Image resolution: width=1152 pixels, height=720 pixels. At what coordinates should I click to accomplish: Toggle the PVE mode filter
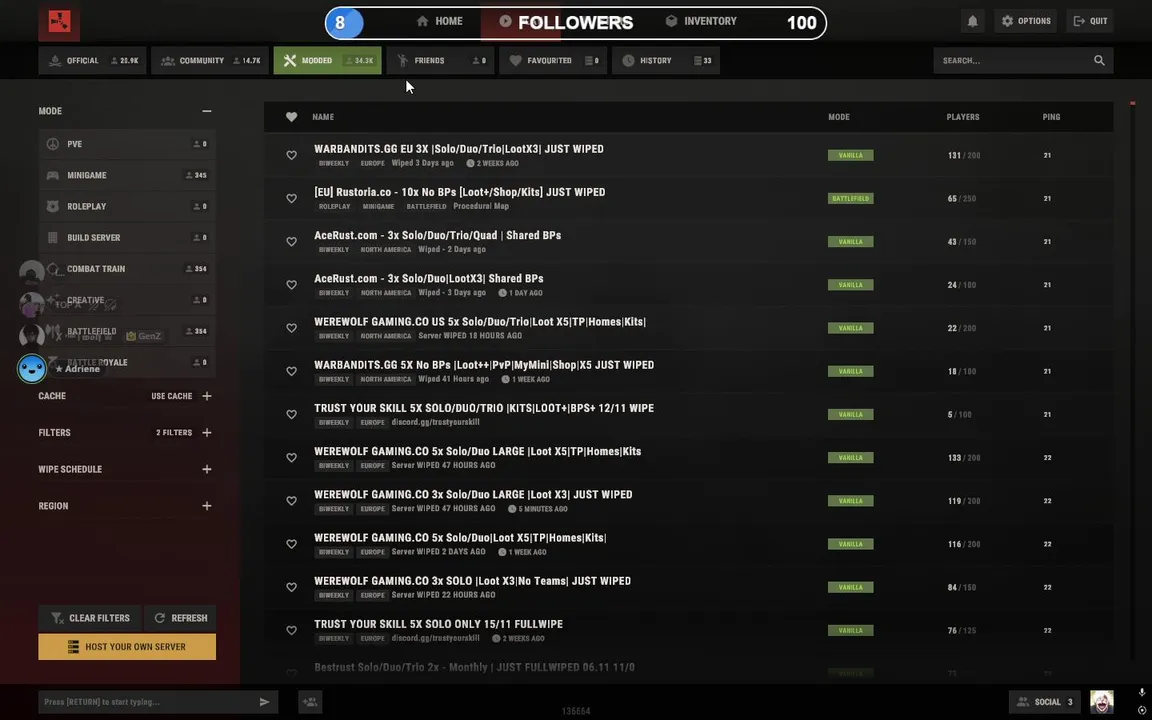tap(127, 144)
